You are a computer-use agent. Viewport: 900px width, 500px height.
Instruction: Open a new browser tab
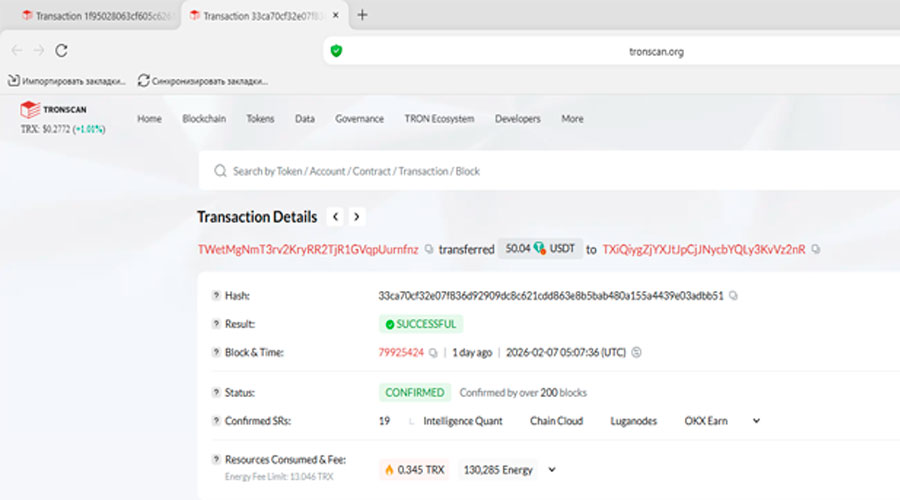[x=362, y=15]
